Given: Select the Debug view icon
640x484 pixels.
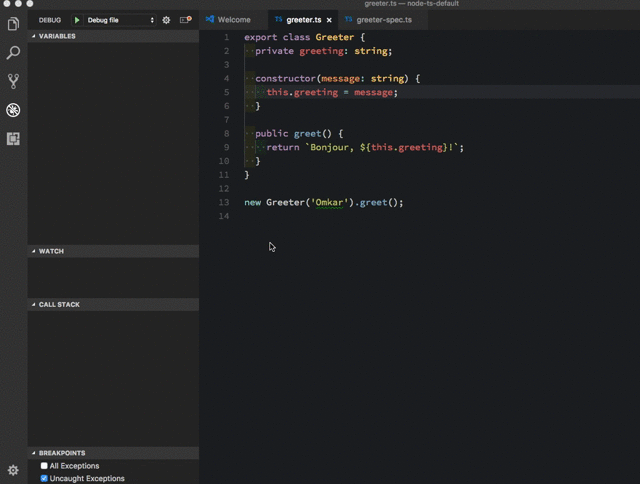Looking at the screenshot, I should coord(13,110).
